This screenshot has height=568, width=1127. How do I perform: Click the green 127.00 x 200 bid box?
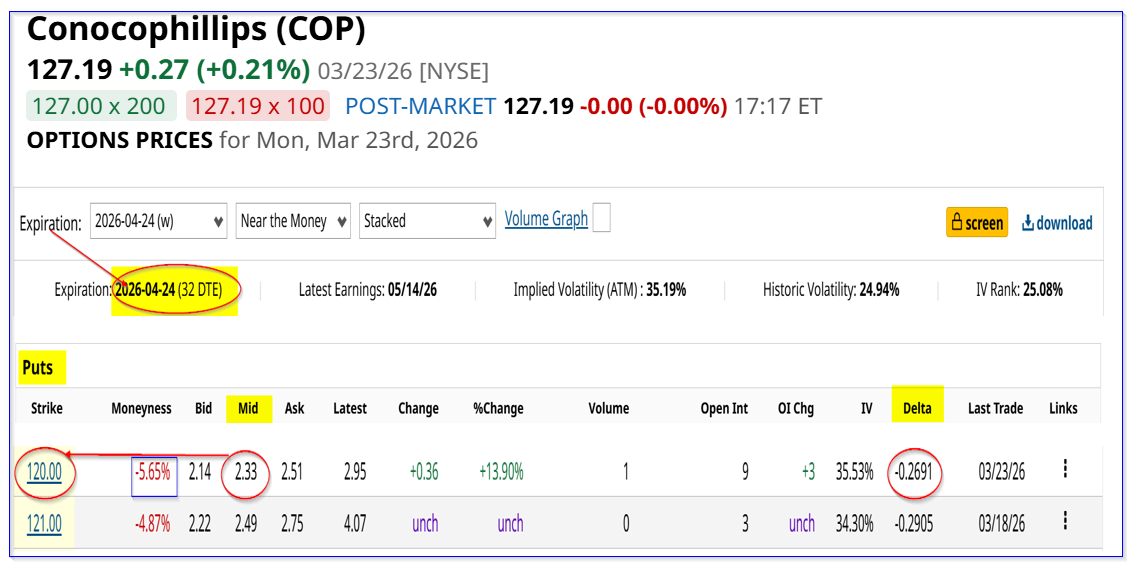pos(101,106)
